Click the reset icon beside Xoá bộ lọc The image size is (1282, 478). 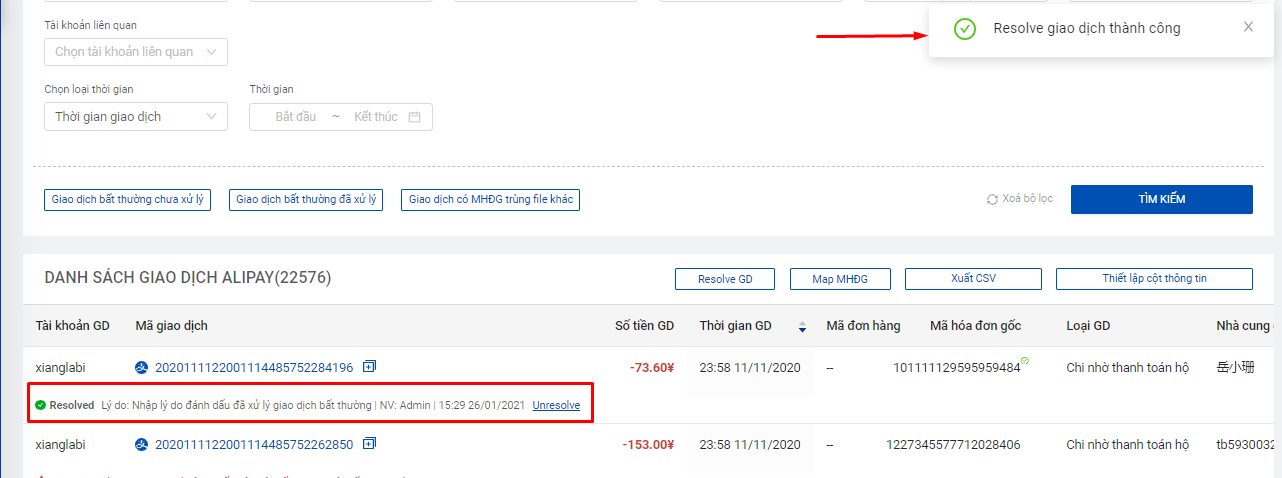992,199
